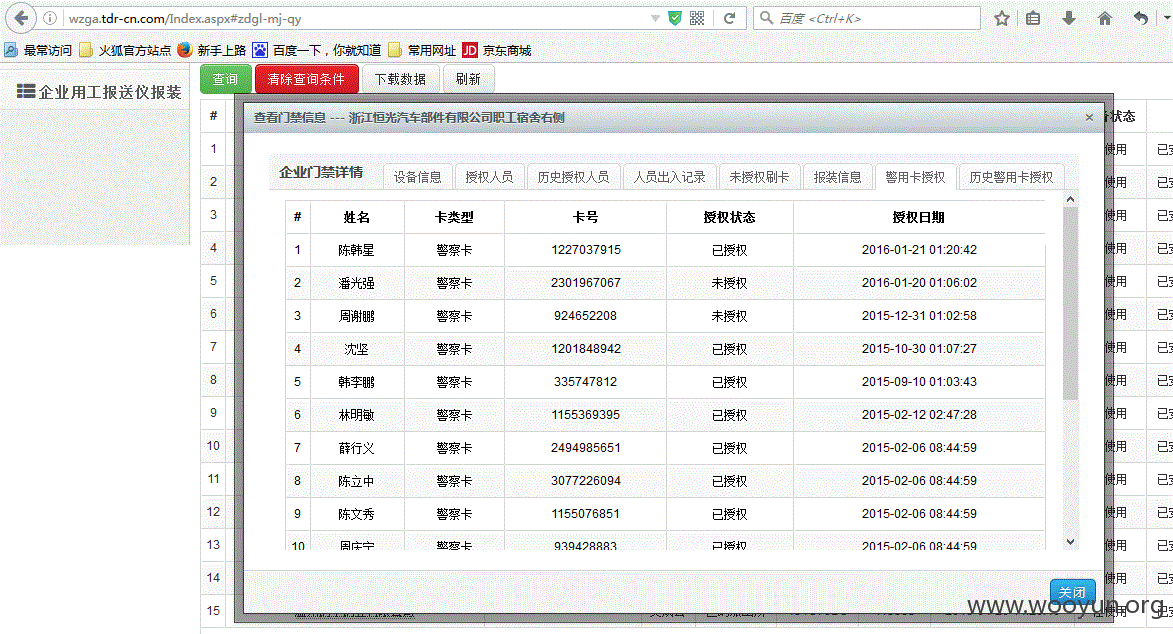Click the green shield security icon
Screen dimensions: 1173x634
click(675, 18)
